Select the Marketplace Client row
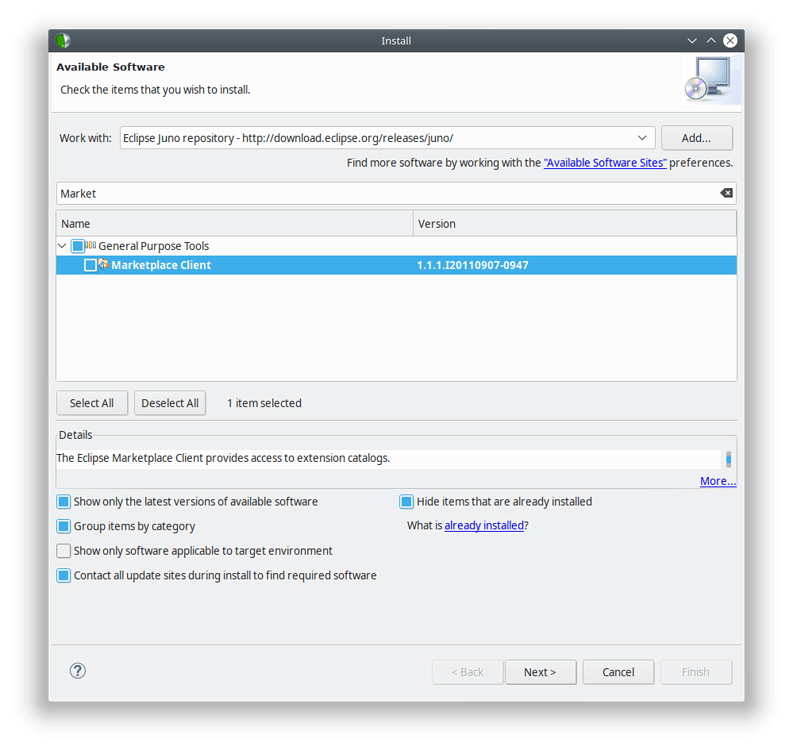This screenshot has width=792, height=750. pyautogui.click(x=397, y=265)
